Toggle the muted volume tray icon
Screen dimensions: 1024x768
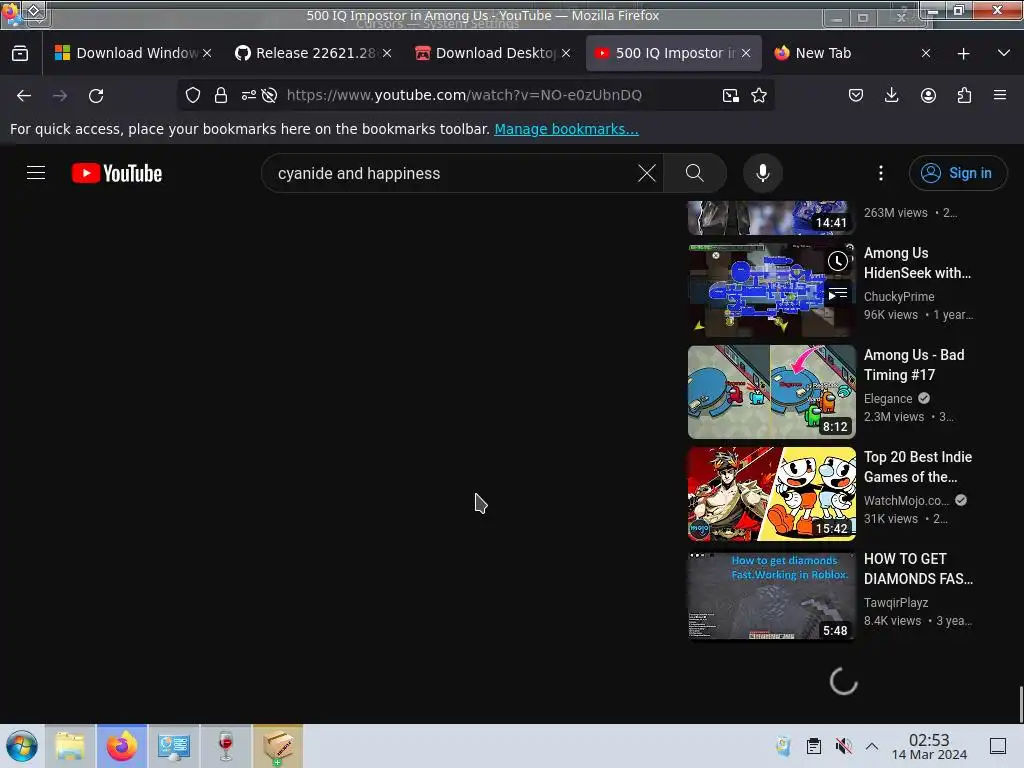843,746
